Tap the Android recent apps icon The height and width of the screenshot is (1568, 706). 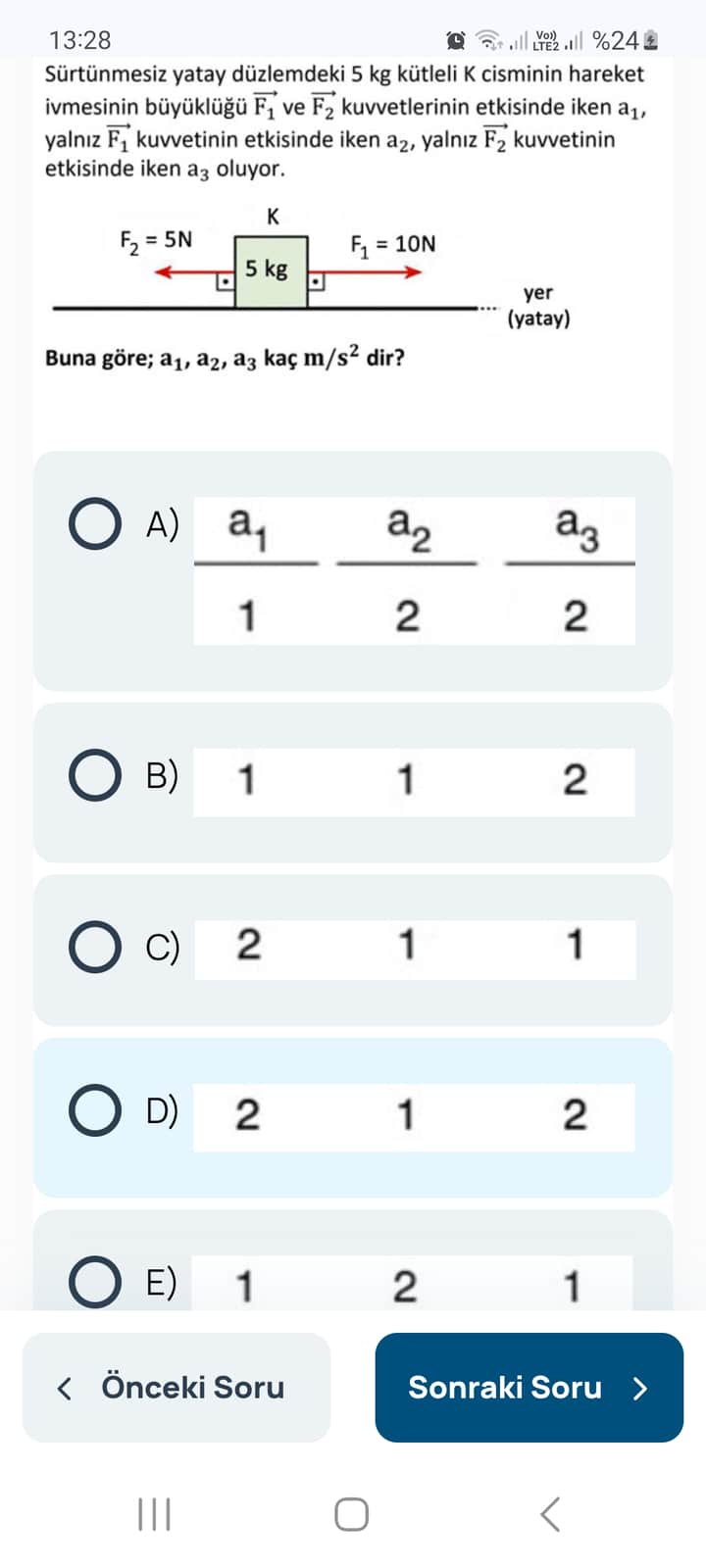click(x=154, y=1514)
